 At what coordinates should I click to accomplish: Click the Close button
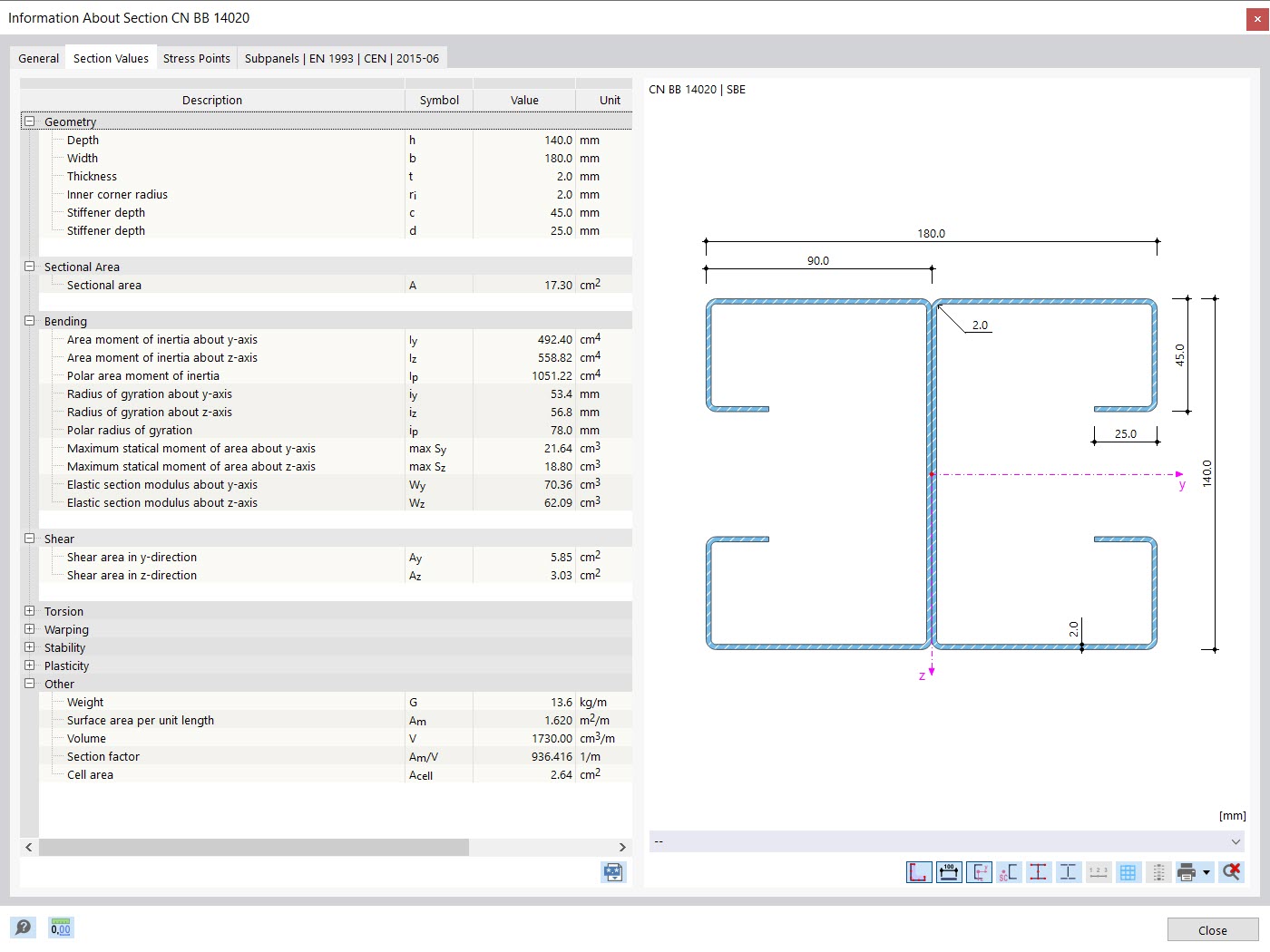1213,930
